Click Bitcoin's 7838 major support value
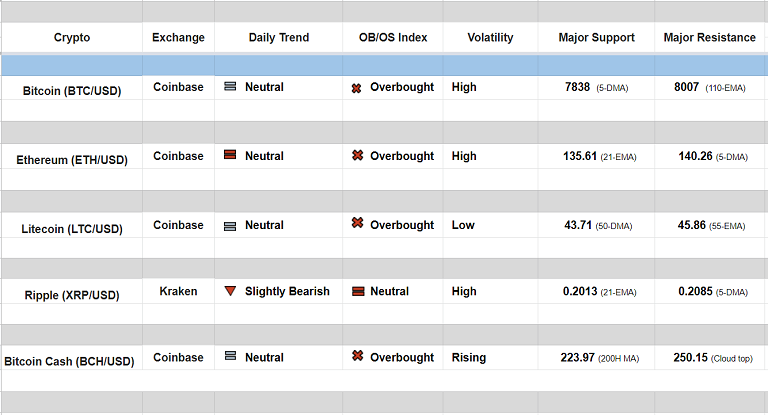The width and height of the screenshot is (768, 415). (579, 87)
